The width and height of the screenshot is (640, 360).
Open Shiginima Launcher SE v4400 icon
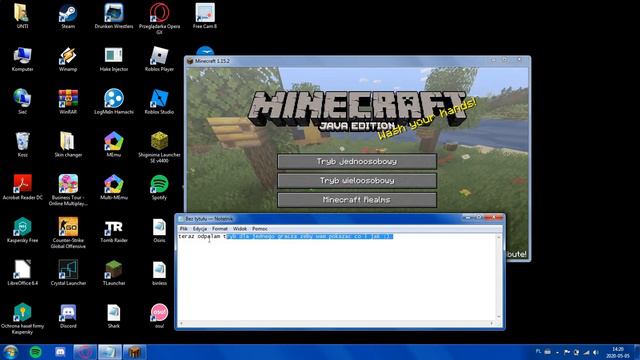[x=159, y=147]
